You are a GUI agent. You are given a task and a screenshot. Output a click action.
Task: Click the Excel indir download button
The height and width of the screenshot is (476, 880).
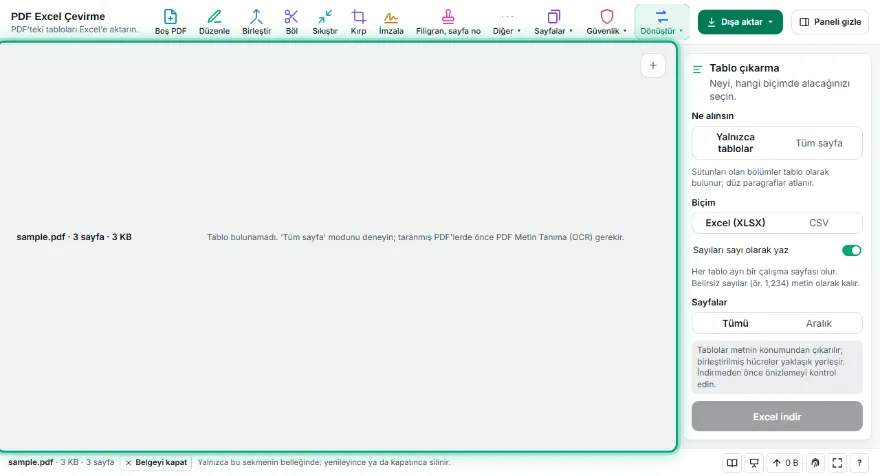click(x=777, y=416)
